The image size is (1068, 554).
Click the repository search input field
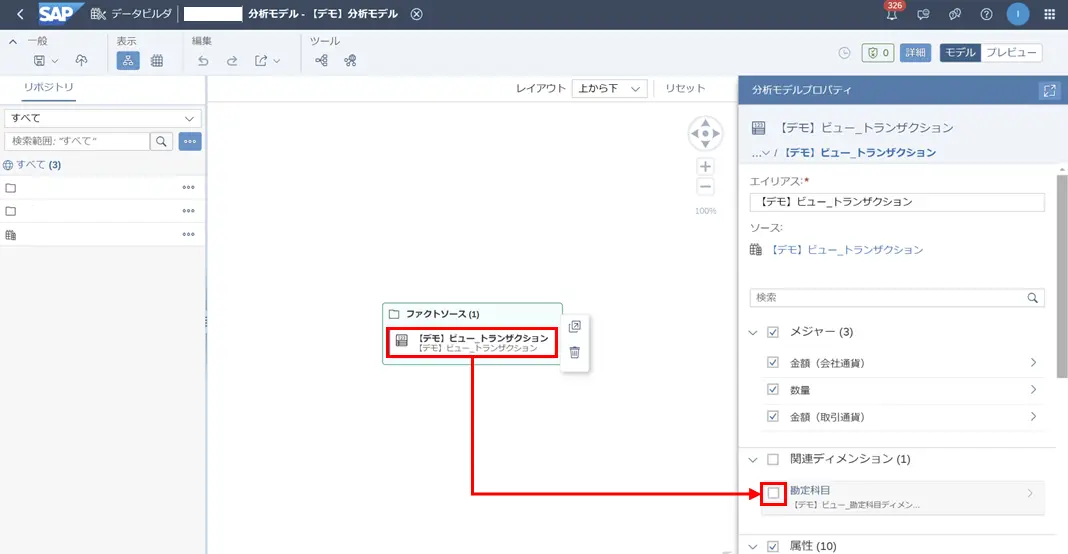pyautogui.click(x=77, y=141)
